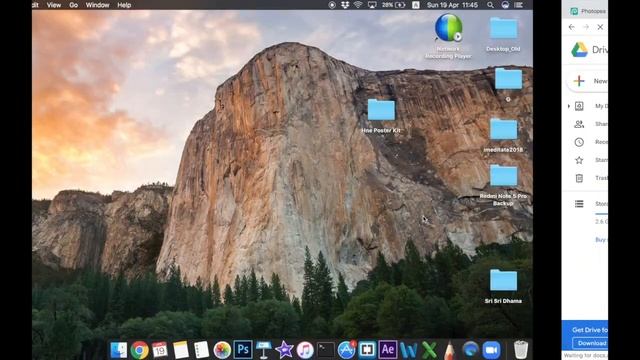
Task: Click the Download button in Drive banner
Action: (590, 343)
